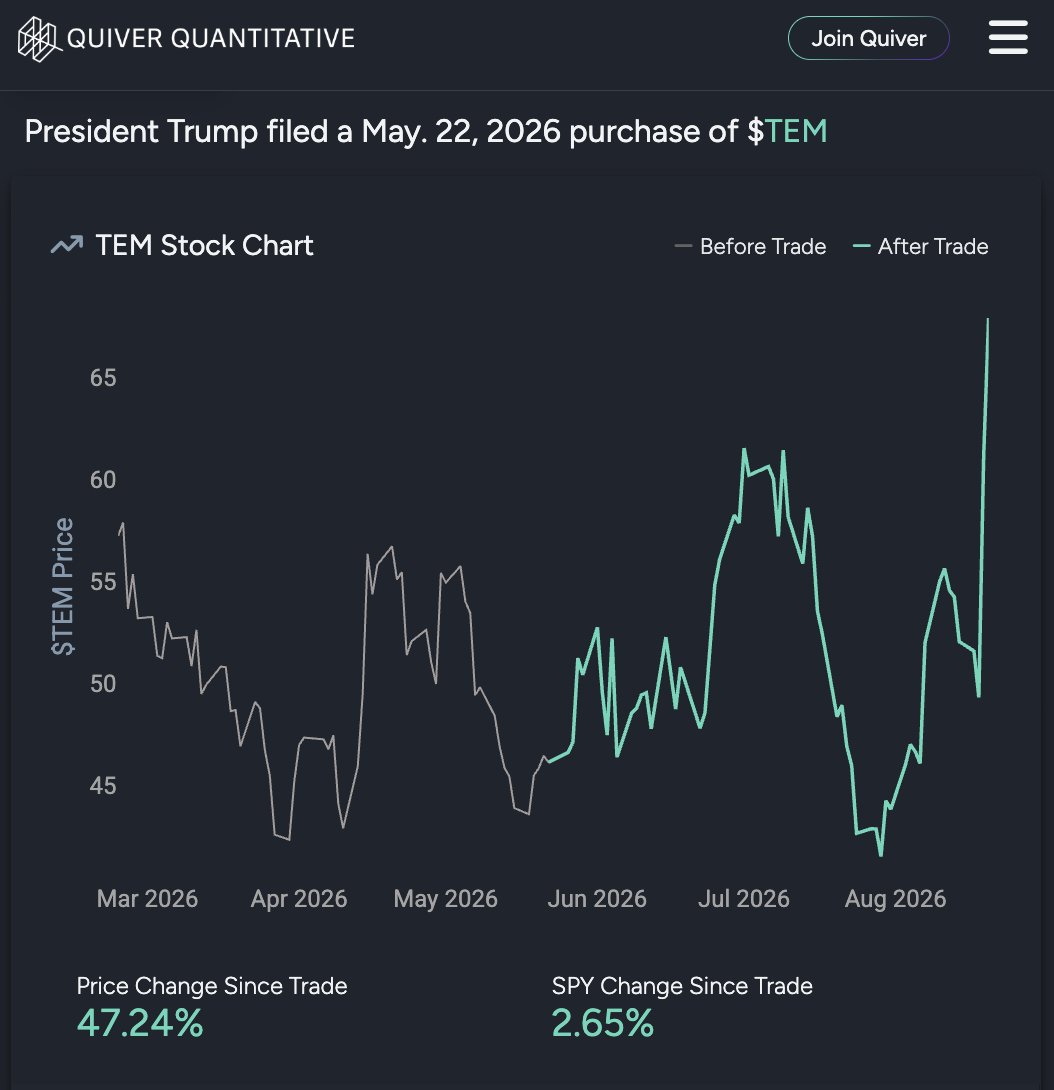
Task: Click the Aug 2026 axis label
Action: tap(895, 899)
